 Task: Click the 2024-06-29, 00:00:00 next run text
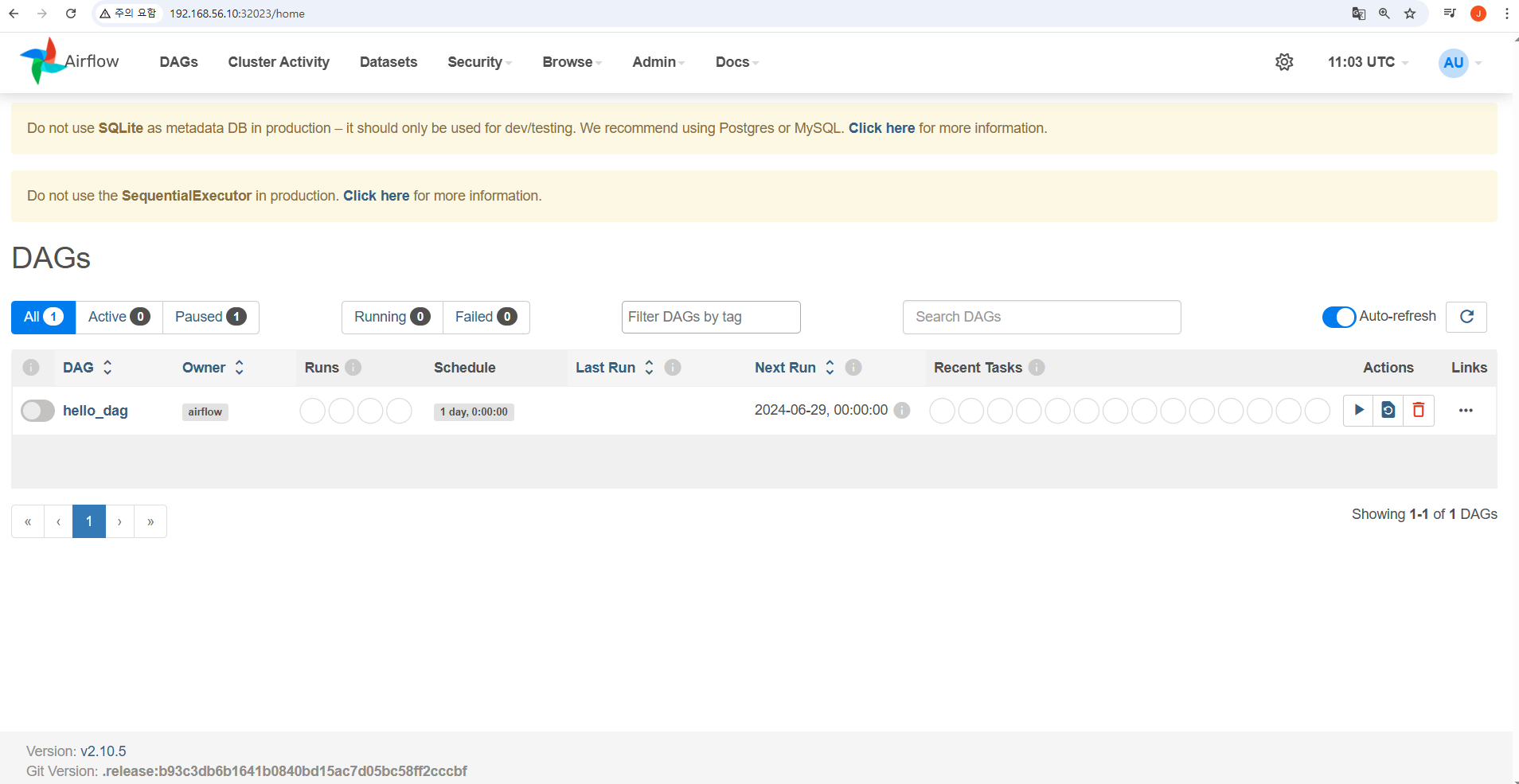821,410
